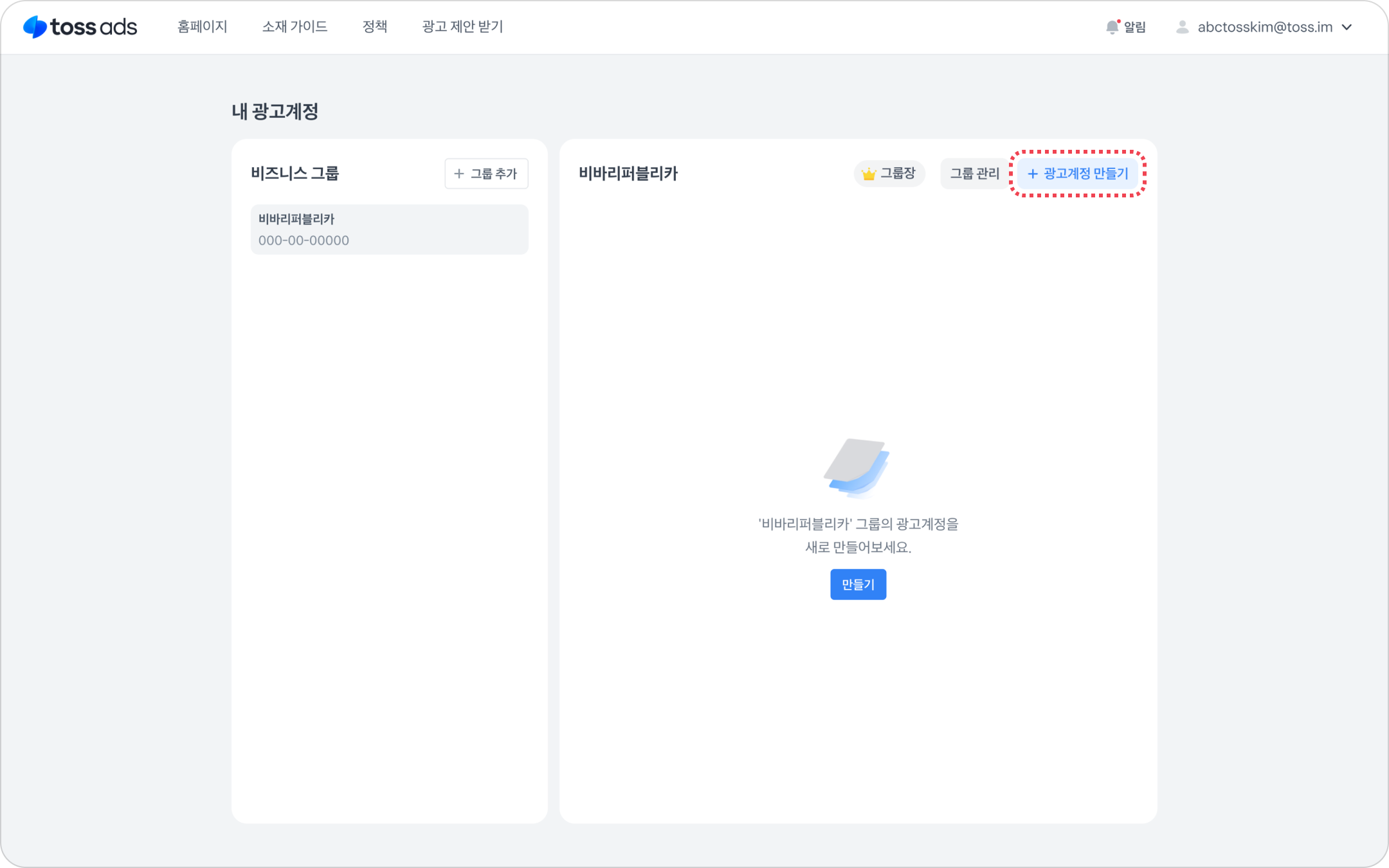This screenshot has height=868, width=1389.
Task: Open abctosskim@toss.im account menu
Action: tap(1264, 27)
